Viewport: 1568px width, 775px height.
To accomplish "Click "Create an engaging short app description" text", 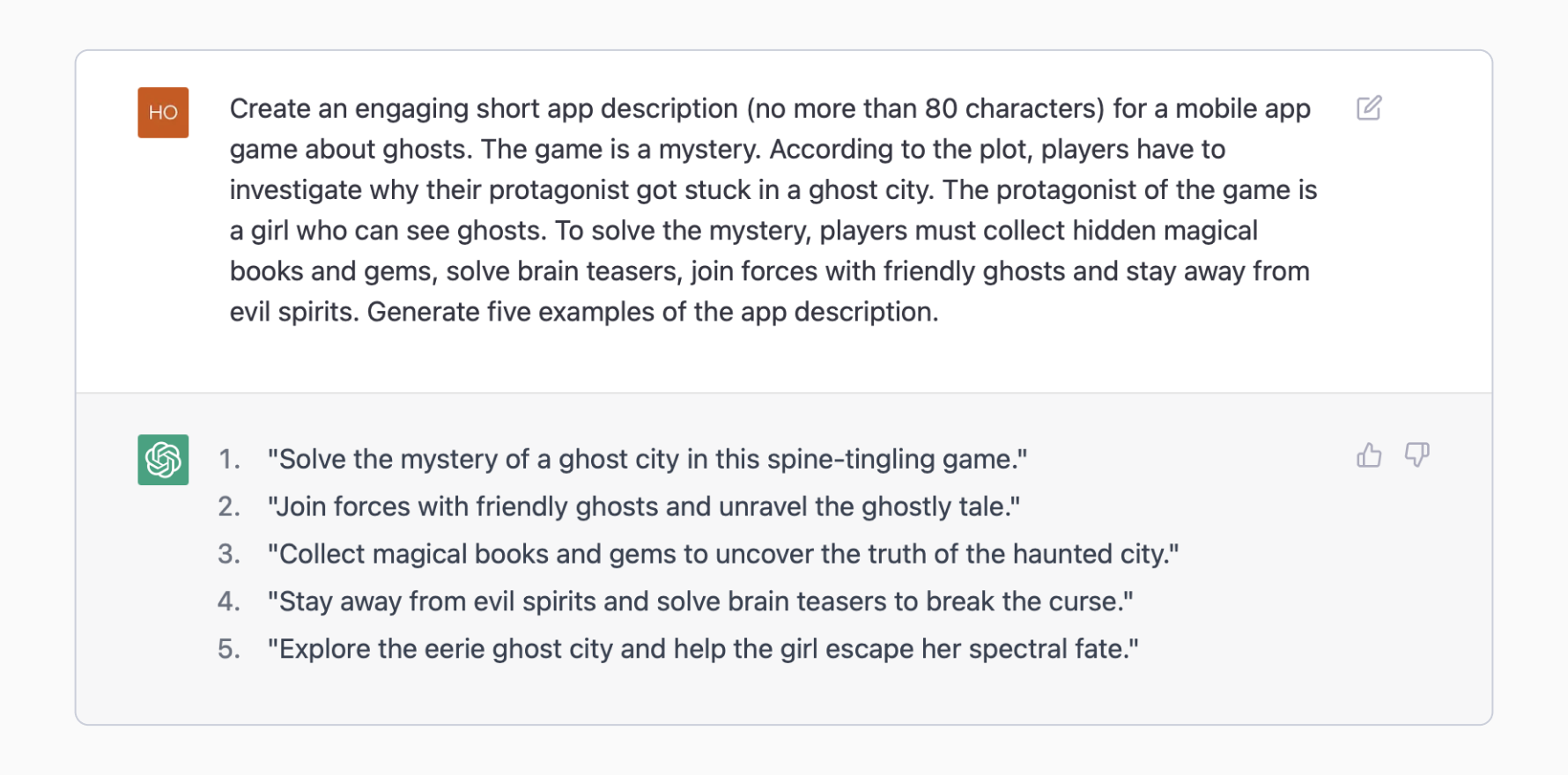I will [483, 108].
